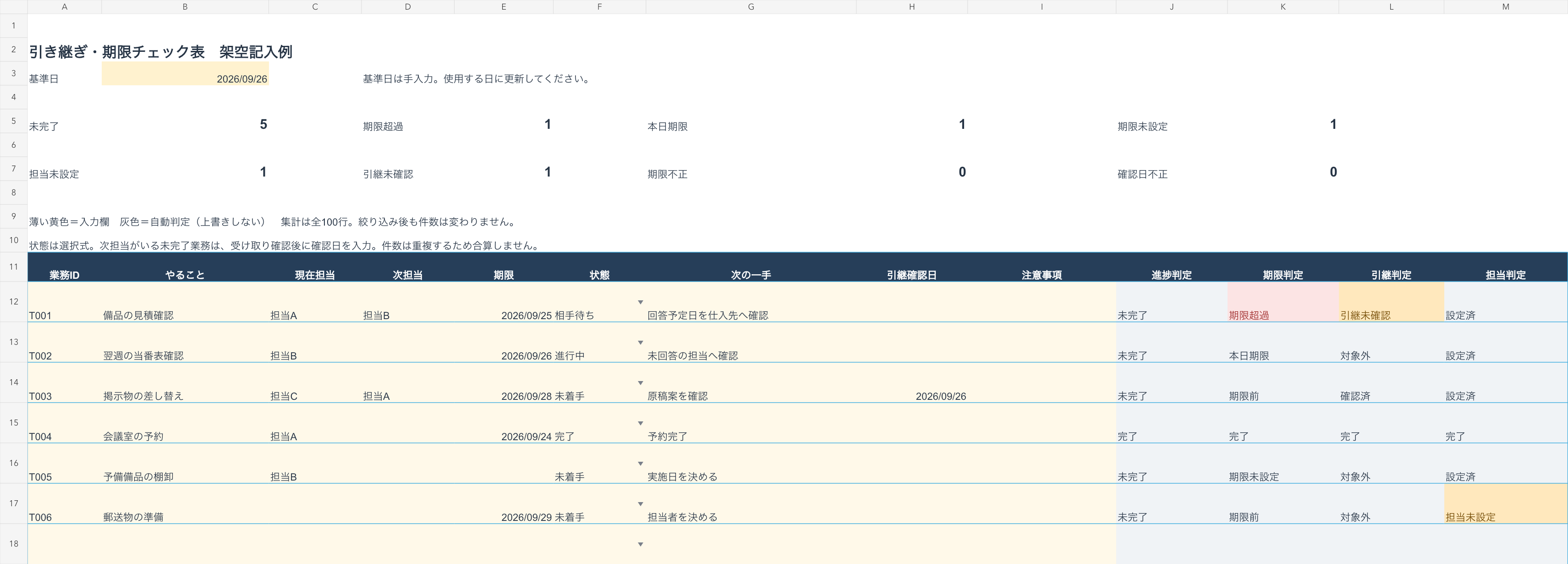Viewport: 1568px width, 564px height.
Task: Open the dropdown arrow in empty row 18
Action: pos(640,544)
